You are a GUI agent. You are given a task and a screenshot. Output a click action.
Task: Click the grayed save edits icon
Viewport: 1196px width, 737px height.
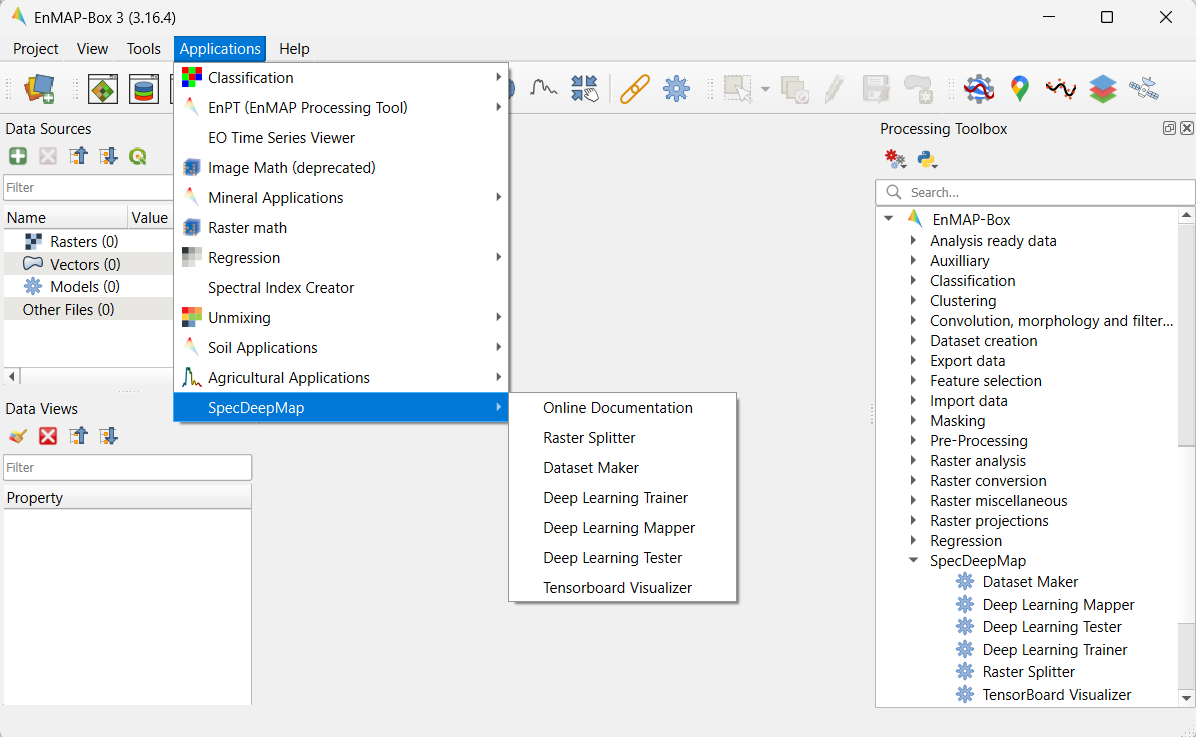876,89
